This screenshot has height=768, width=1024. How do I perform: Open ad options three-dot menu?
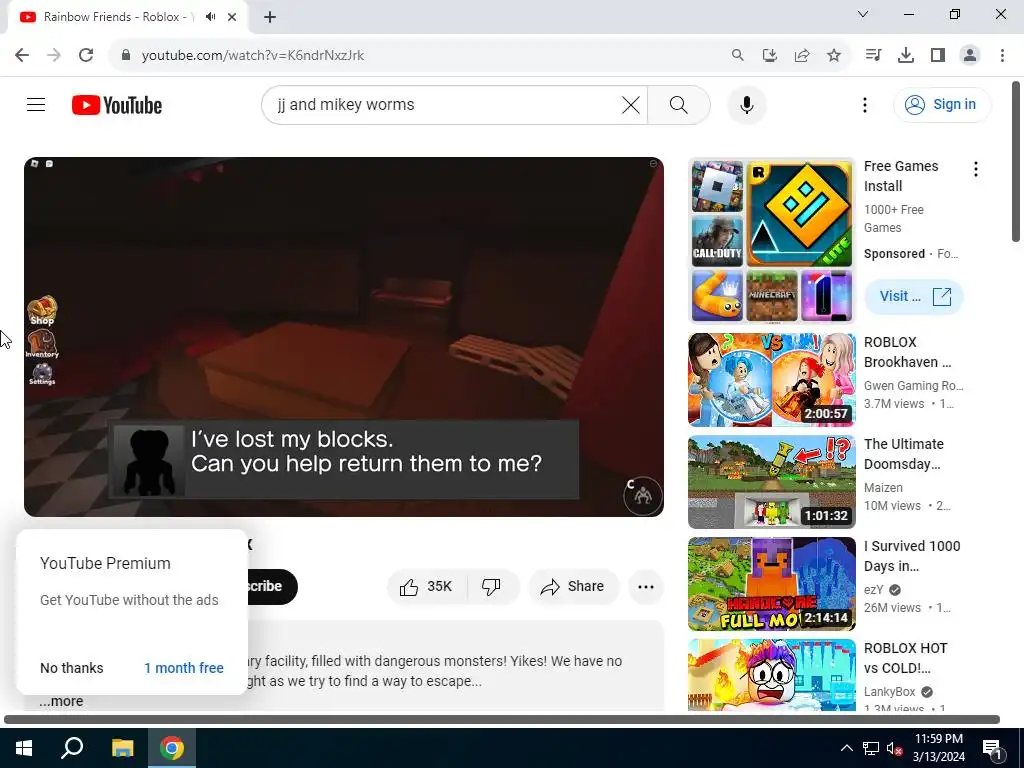click(976, 169)
